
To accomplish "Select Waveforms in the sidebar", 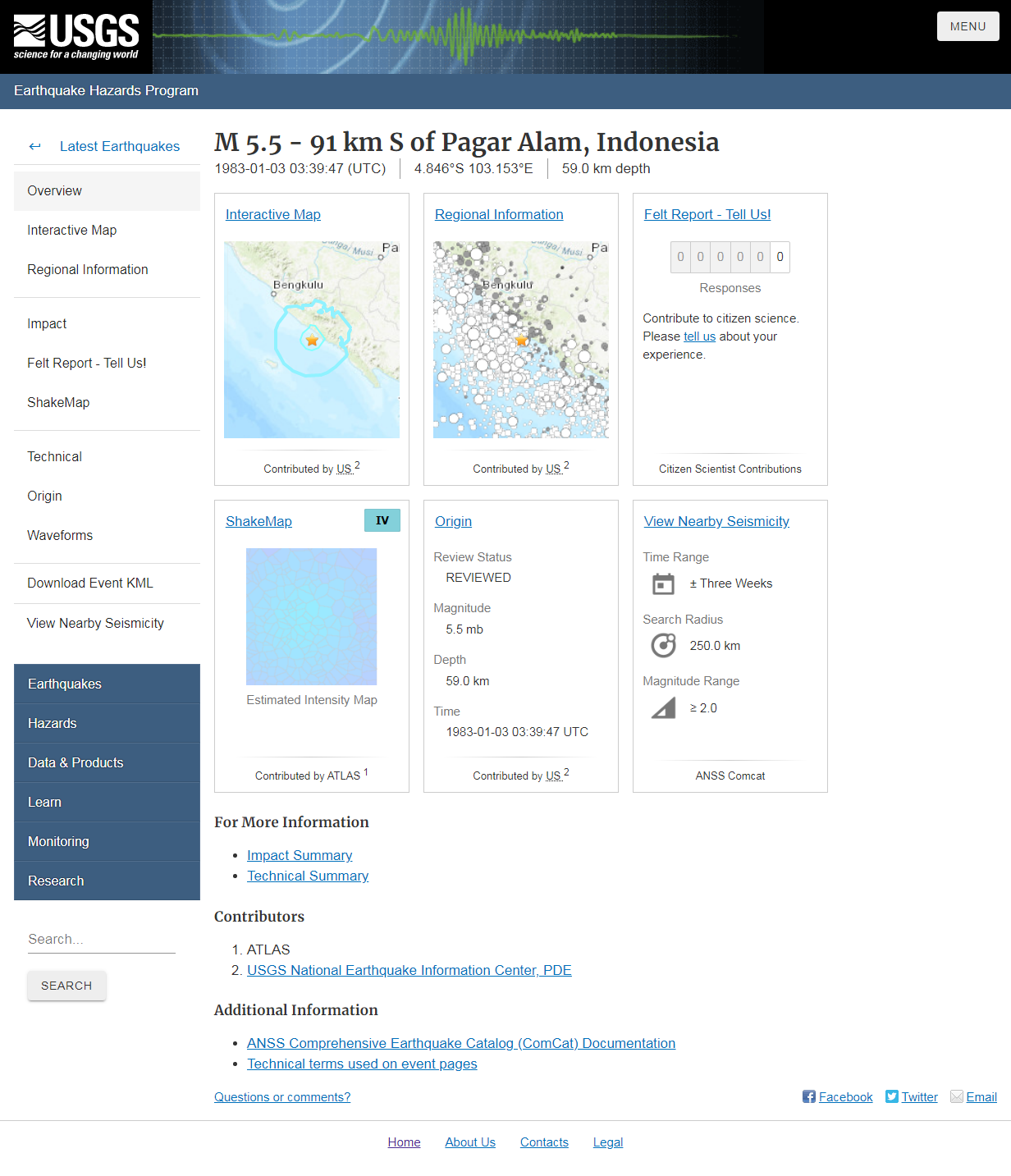I will coord(107,536).
